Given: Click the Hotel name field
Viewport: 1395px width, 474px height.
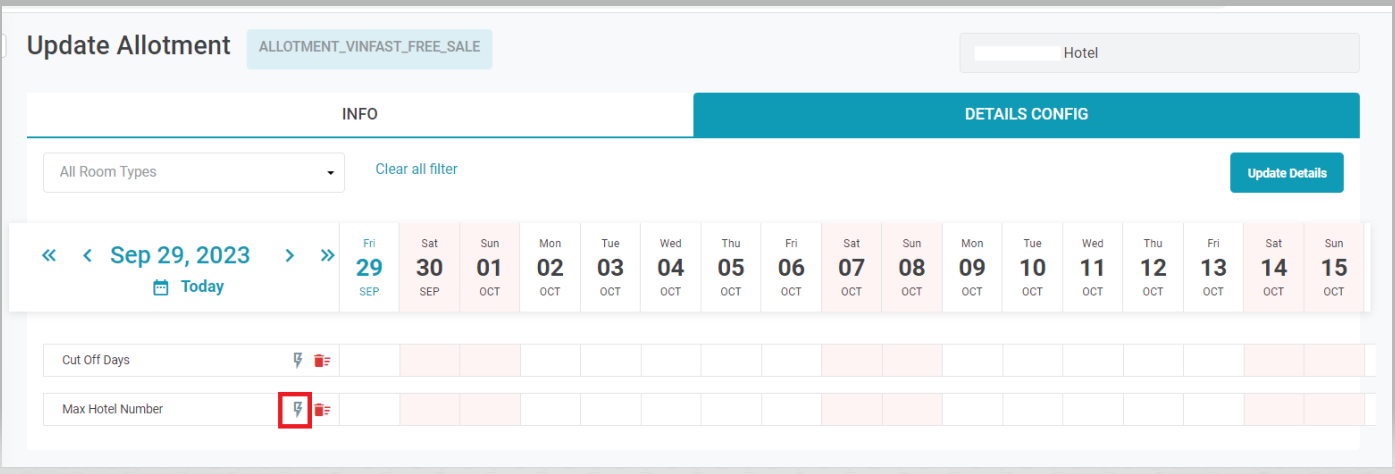Looking at the screenshot, I should (1159, 53).
